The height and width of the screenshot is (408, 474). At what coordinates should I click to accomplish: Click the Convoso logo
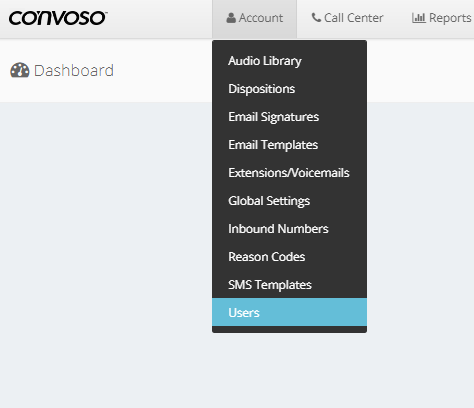pyautogui.click(x=58, y=18)
